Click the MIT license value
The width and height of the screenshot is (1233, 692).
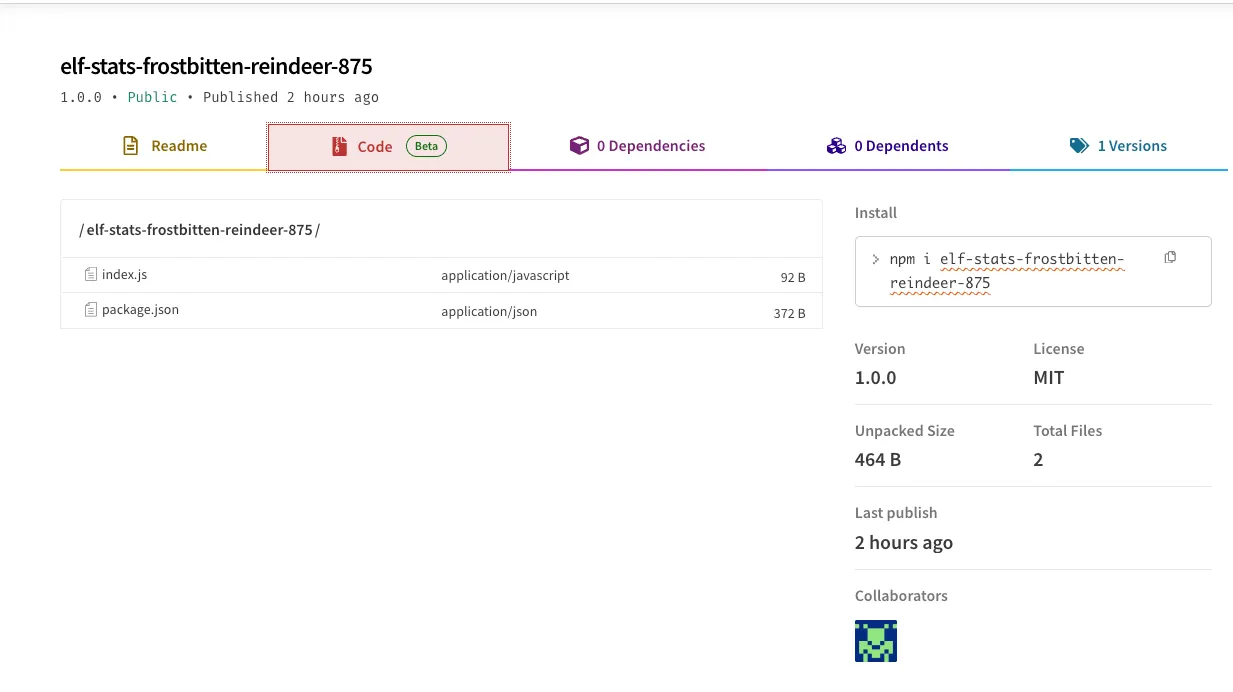coord(1049,378)
